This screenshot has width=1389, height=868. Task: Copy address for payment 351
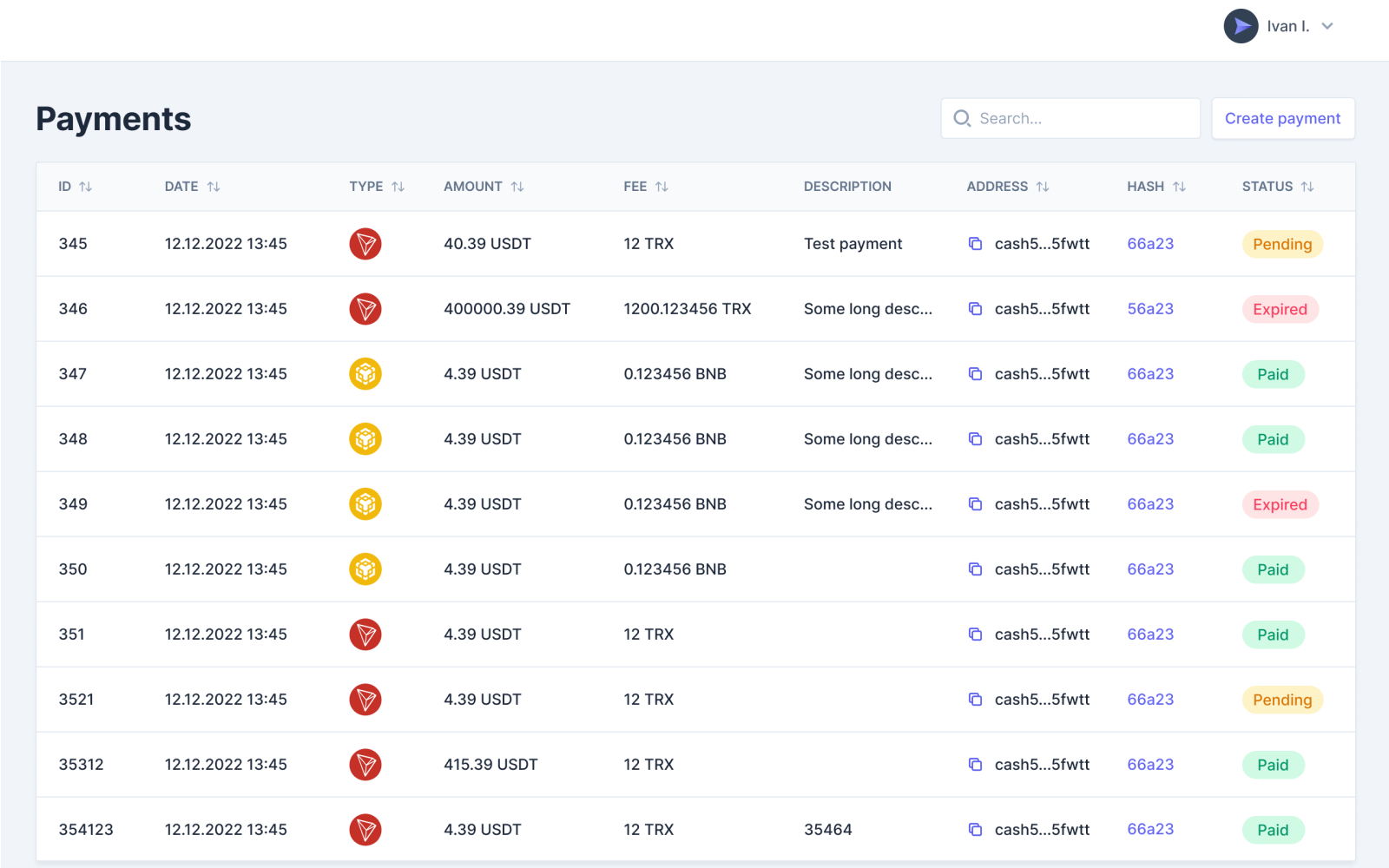(x=976, y=635)
